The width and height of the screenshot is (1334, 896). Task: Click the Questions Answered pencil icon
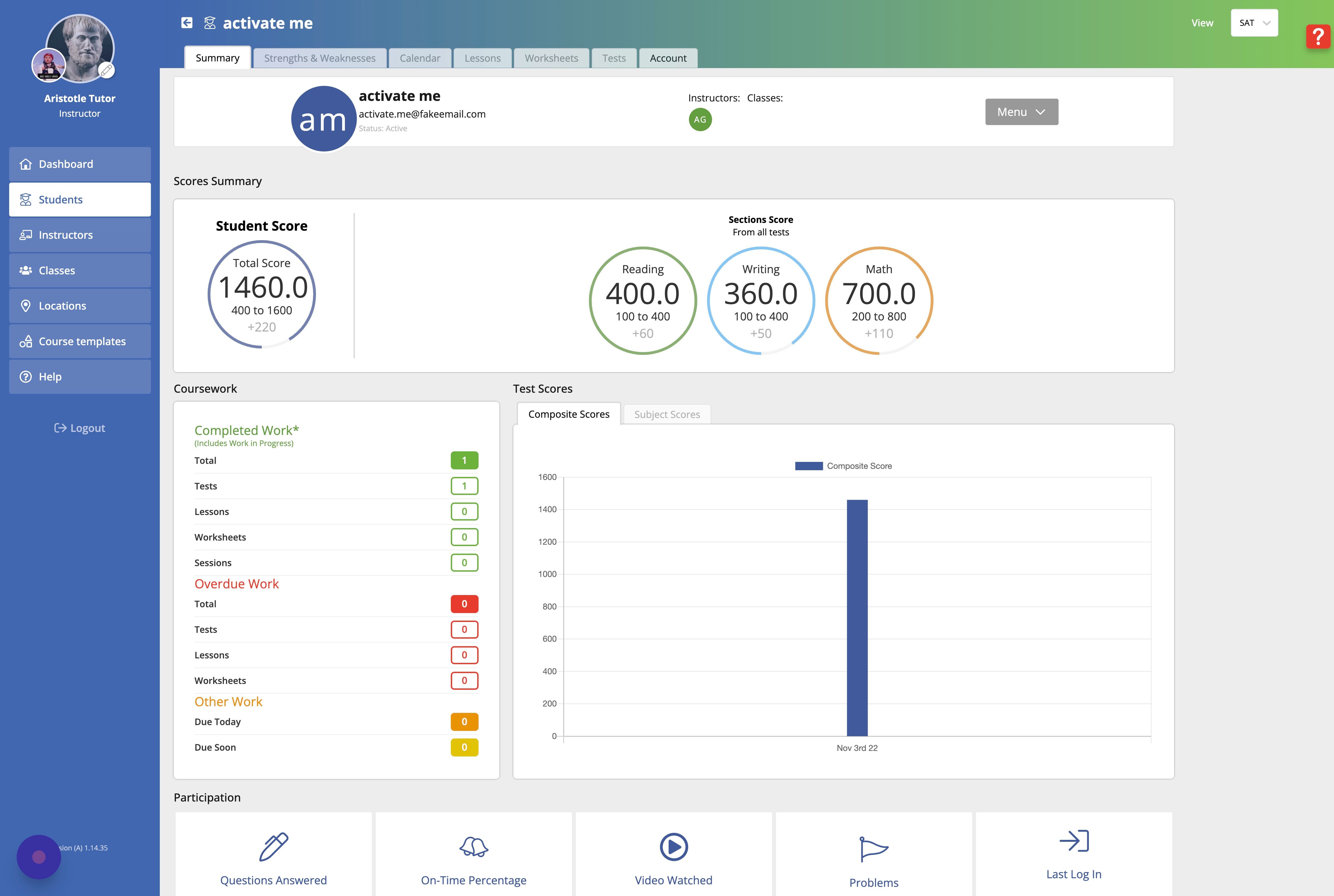pos(274,847)
